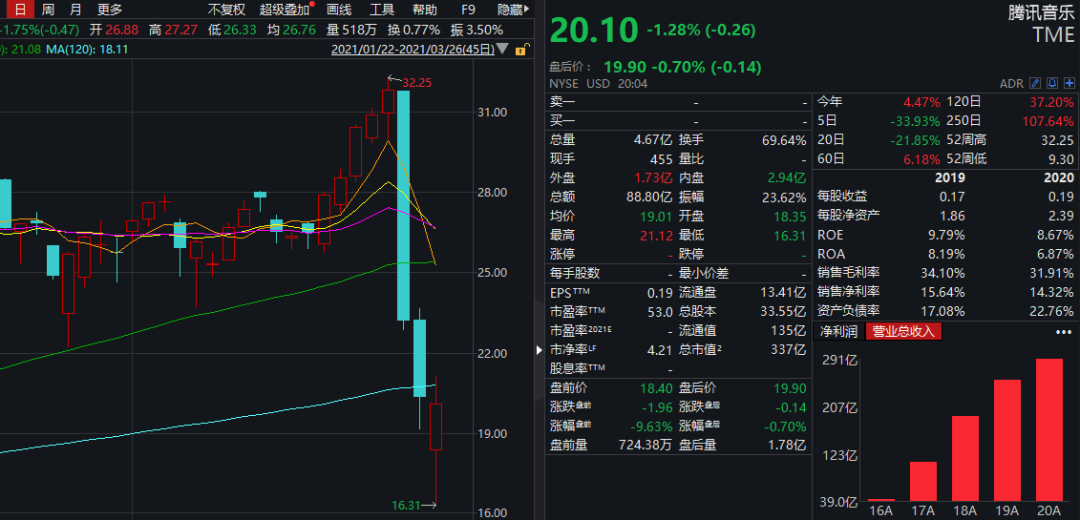Open 超级叠加 super overlay
This screenshot has width=1080, height=520.
pos(285,10)
